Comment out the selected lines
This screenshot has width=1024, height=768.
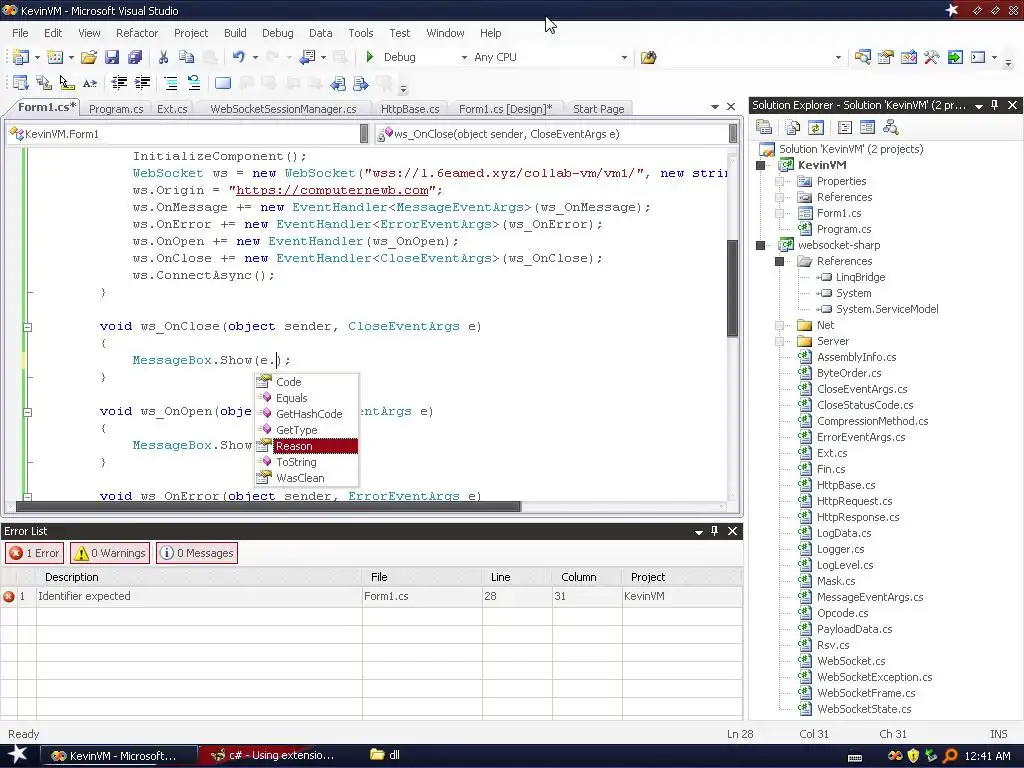coord(171,83)
